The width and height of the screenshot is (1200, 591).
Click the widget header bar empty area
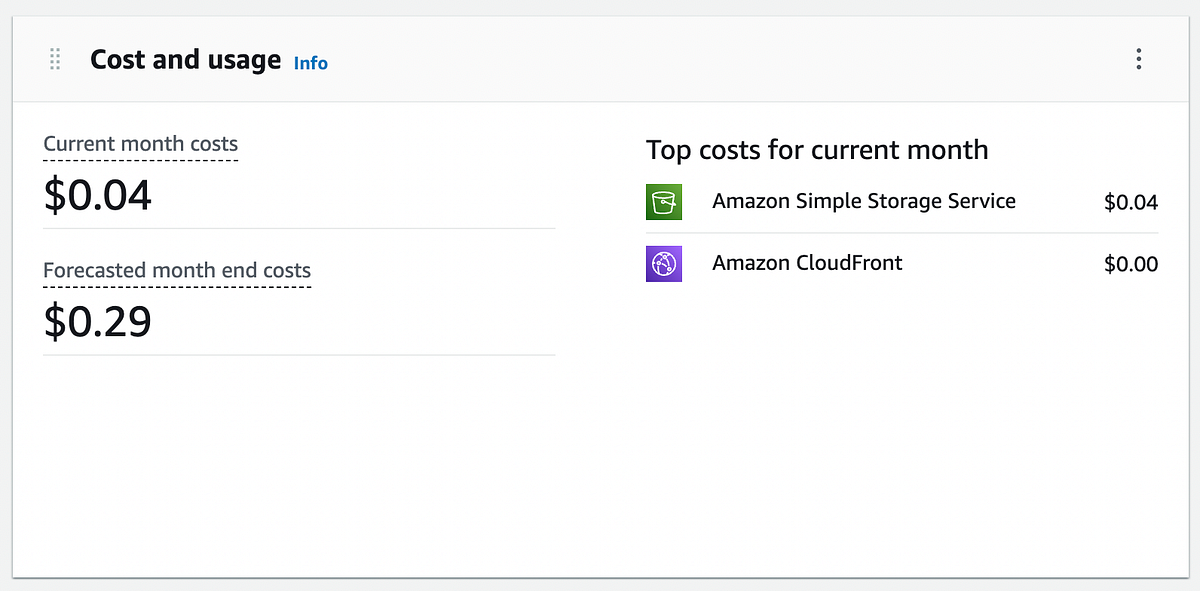click(700, 60)
